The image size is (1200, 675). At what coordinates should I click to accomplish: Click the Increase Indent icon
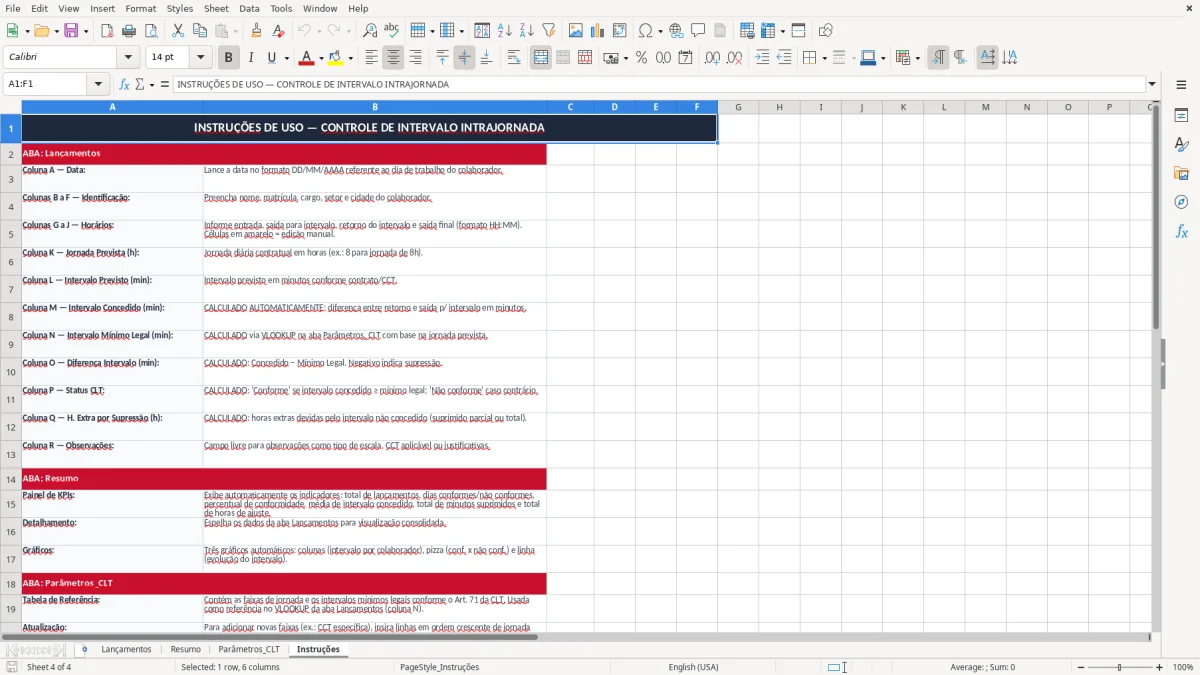(x=762, y=58)
